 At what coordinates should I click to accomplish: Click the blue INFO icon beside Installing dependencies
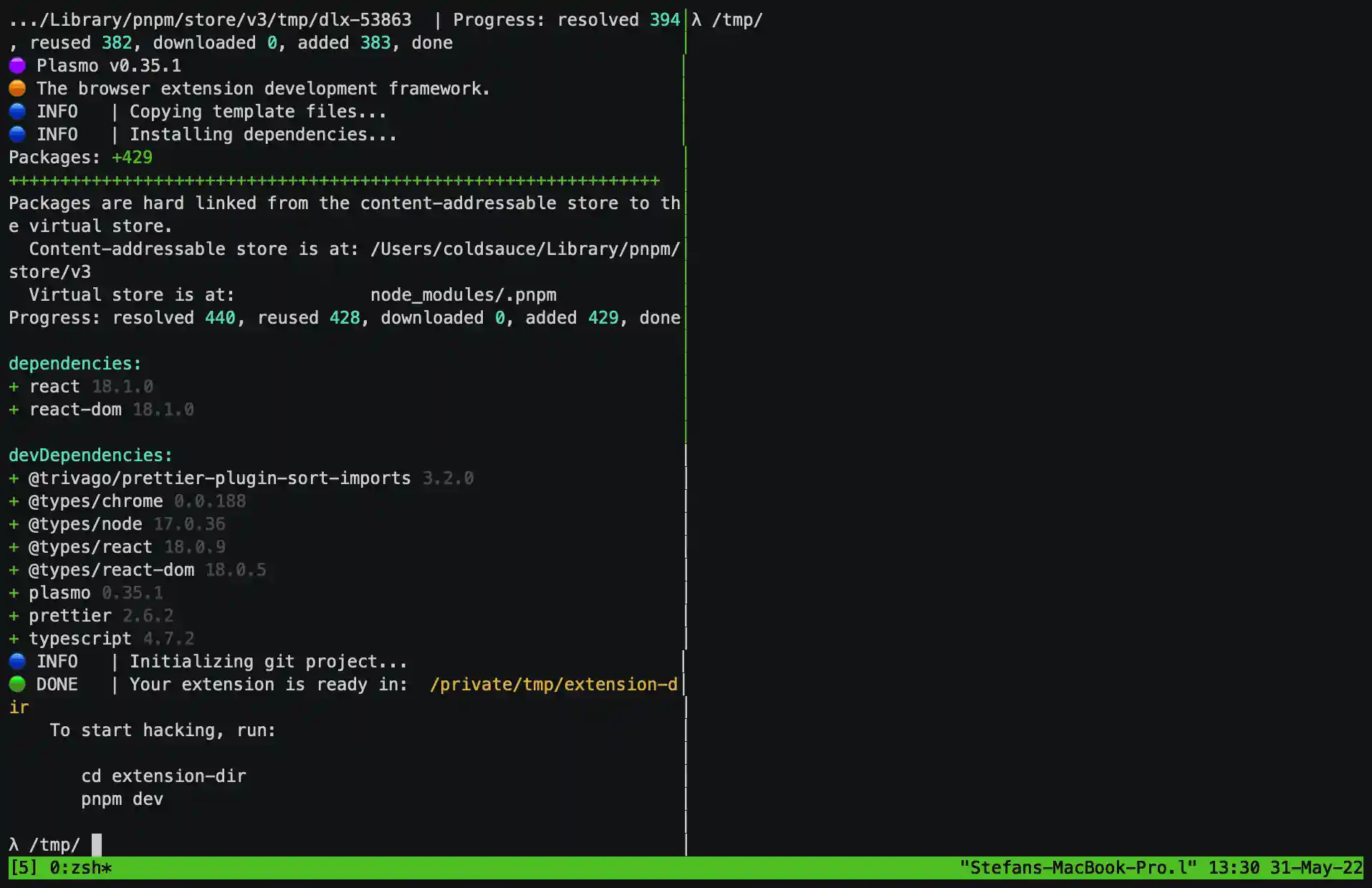[17, 134]
